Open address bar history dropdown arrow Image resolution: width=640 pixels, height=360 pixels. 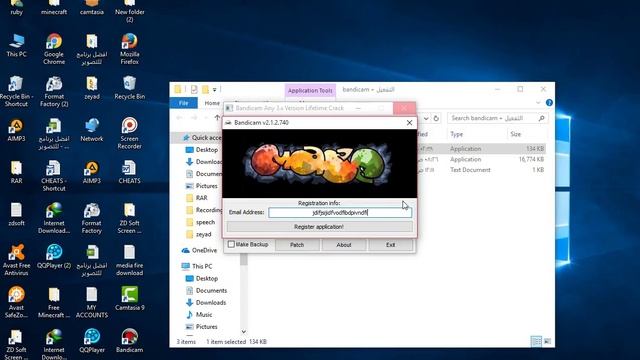[x=426, y=118]
